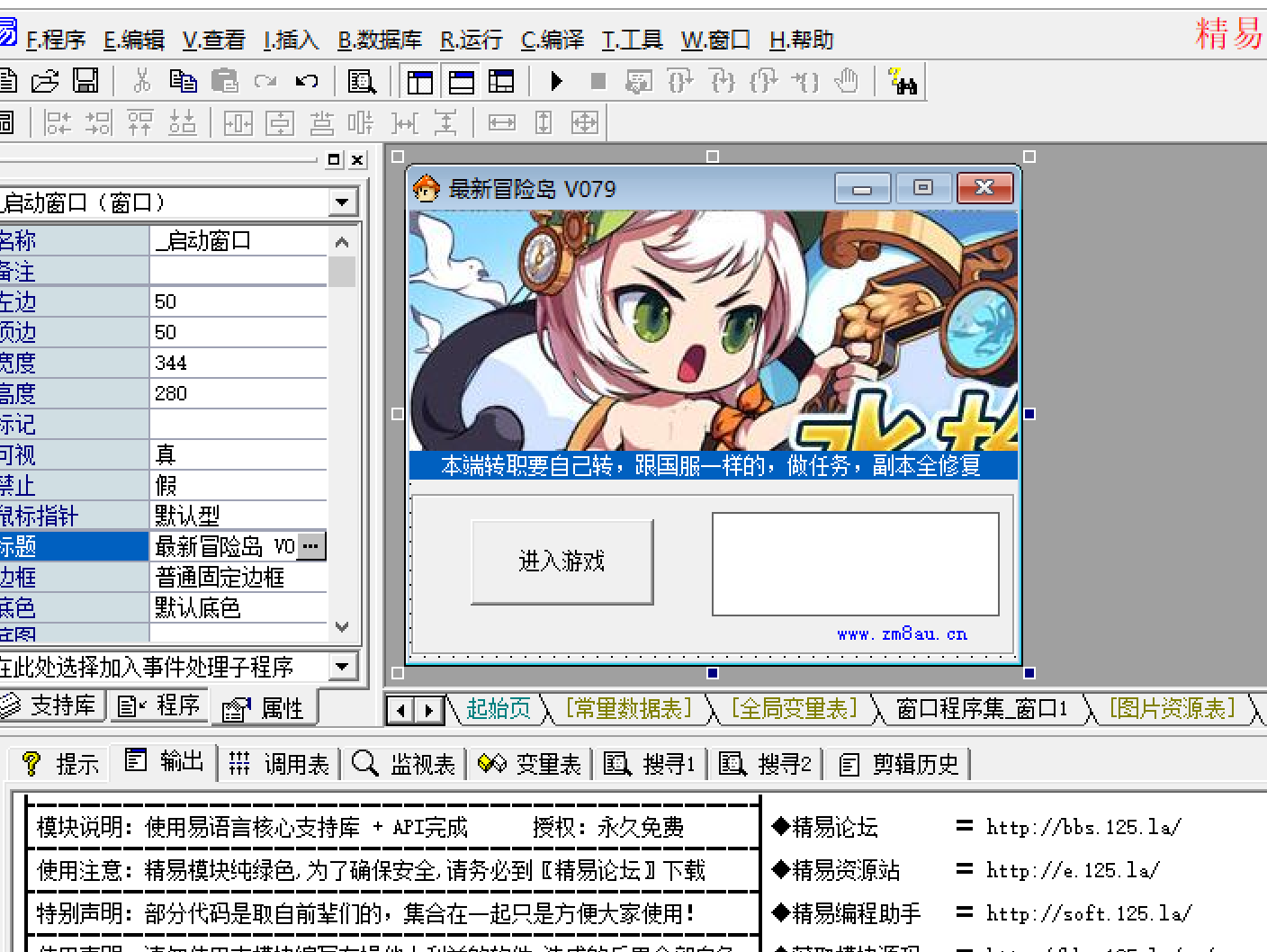Click the redo arrow icon
The height and width of the screenshot is (952, 1267).
click(265, 82)
